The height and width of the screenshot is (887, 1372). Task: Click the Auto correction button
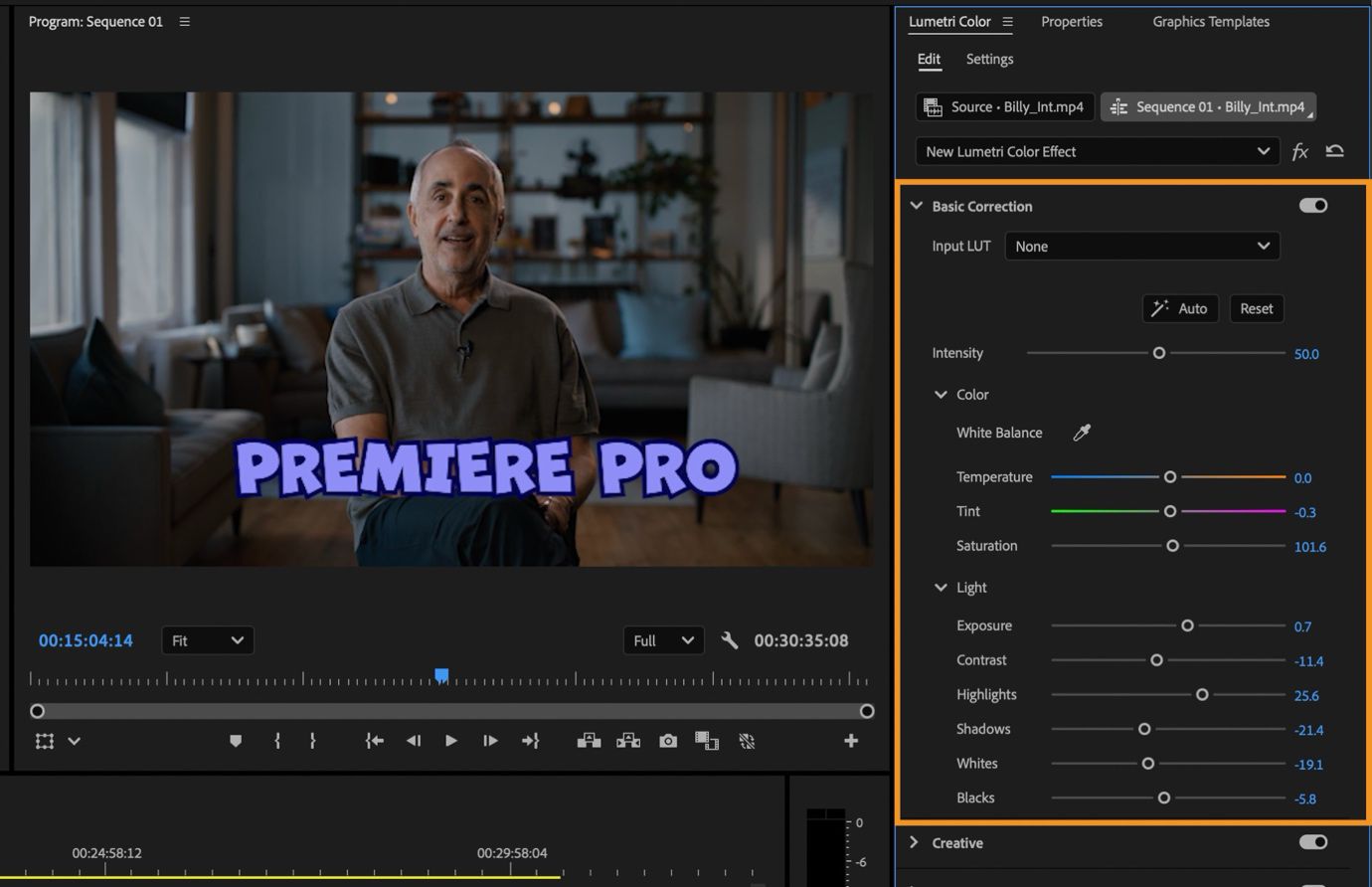pyautogui.click(x=1180, y=308)
